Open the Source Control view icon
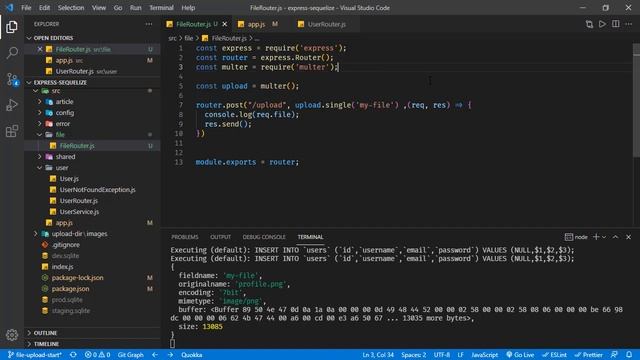Viewport: 640px width, 360px height. click(x=12, y=79)
